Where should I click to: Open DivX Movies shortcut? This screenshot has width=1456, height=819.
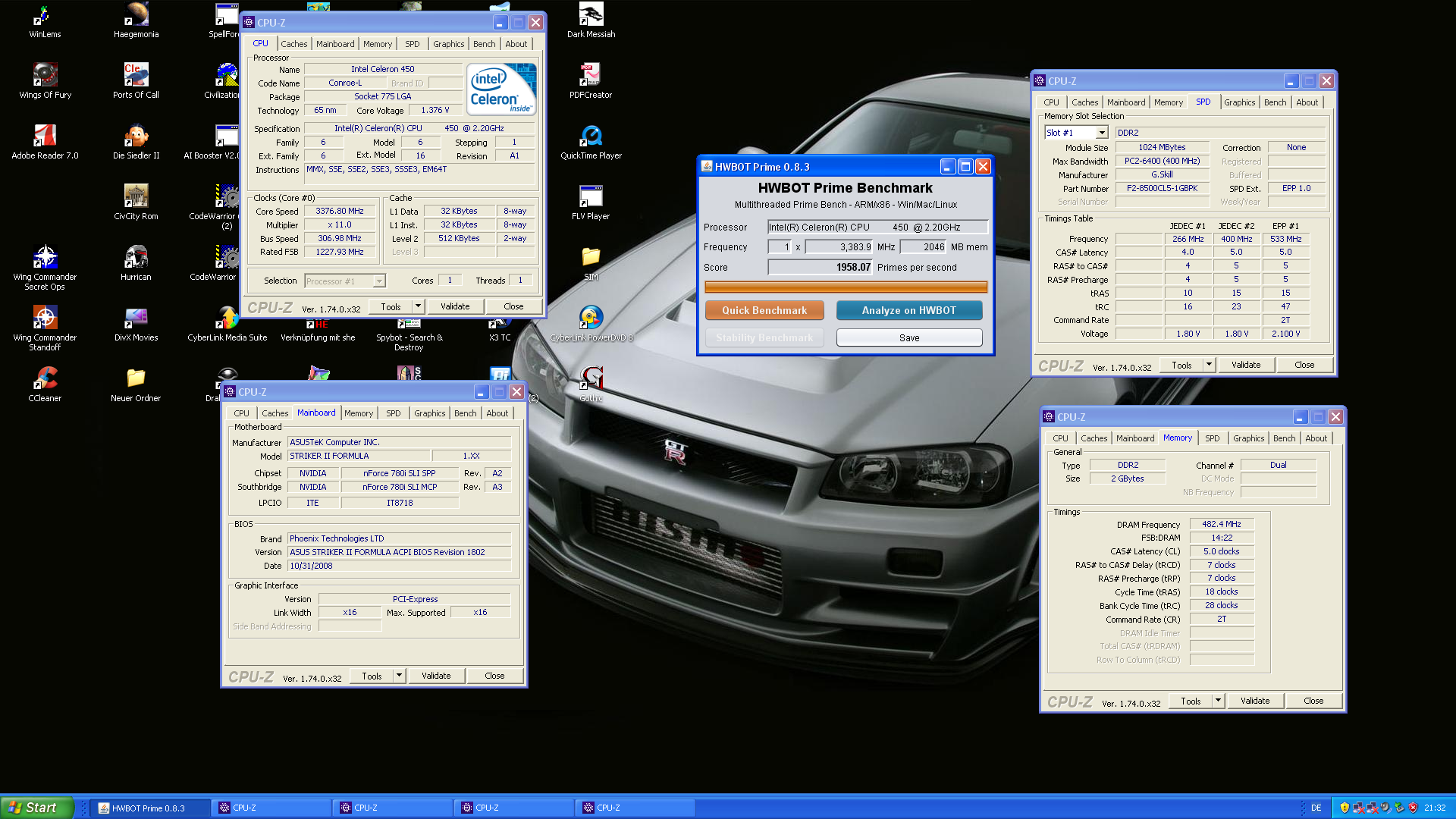pos(136,324)
